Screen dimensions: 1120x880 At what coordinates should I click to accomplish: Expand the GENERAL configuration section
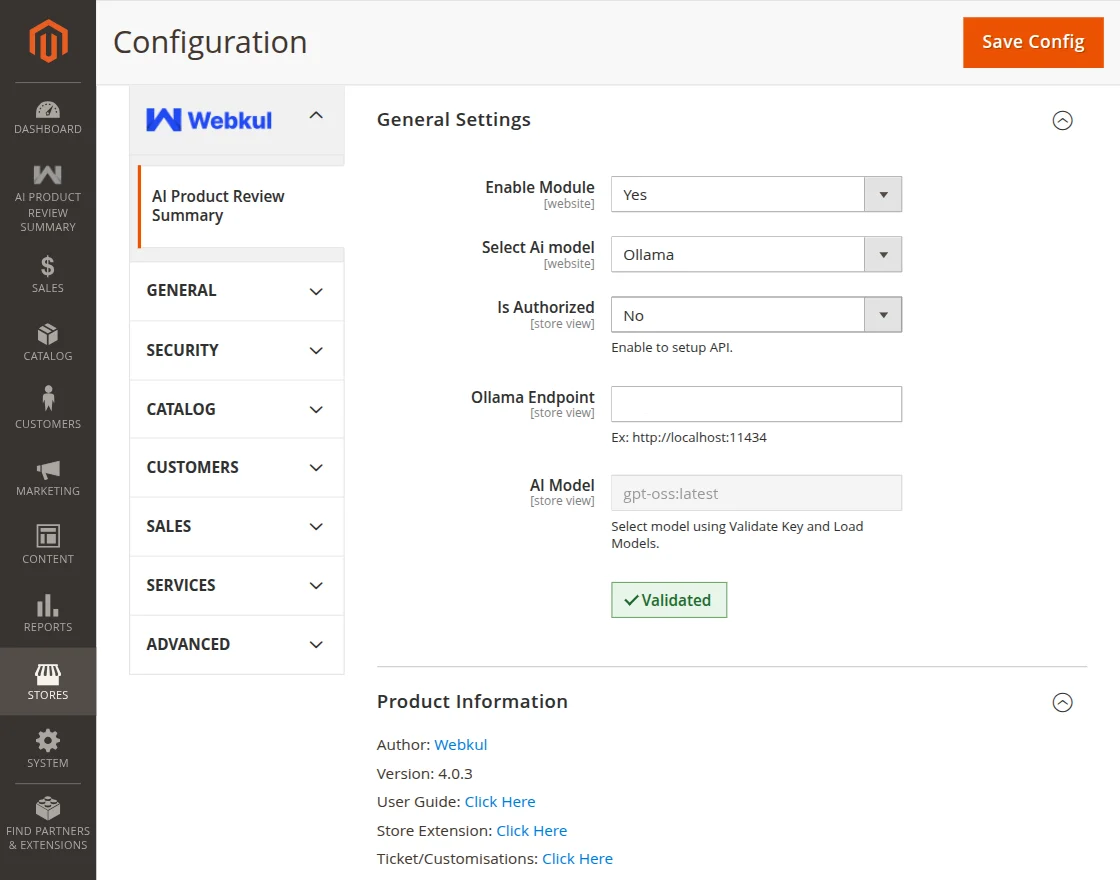click(x=236, y=291)
